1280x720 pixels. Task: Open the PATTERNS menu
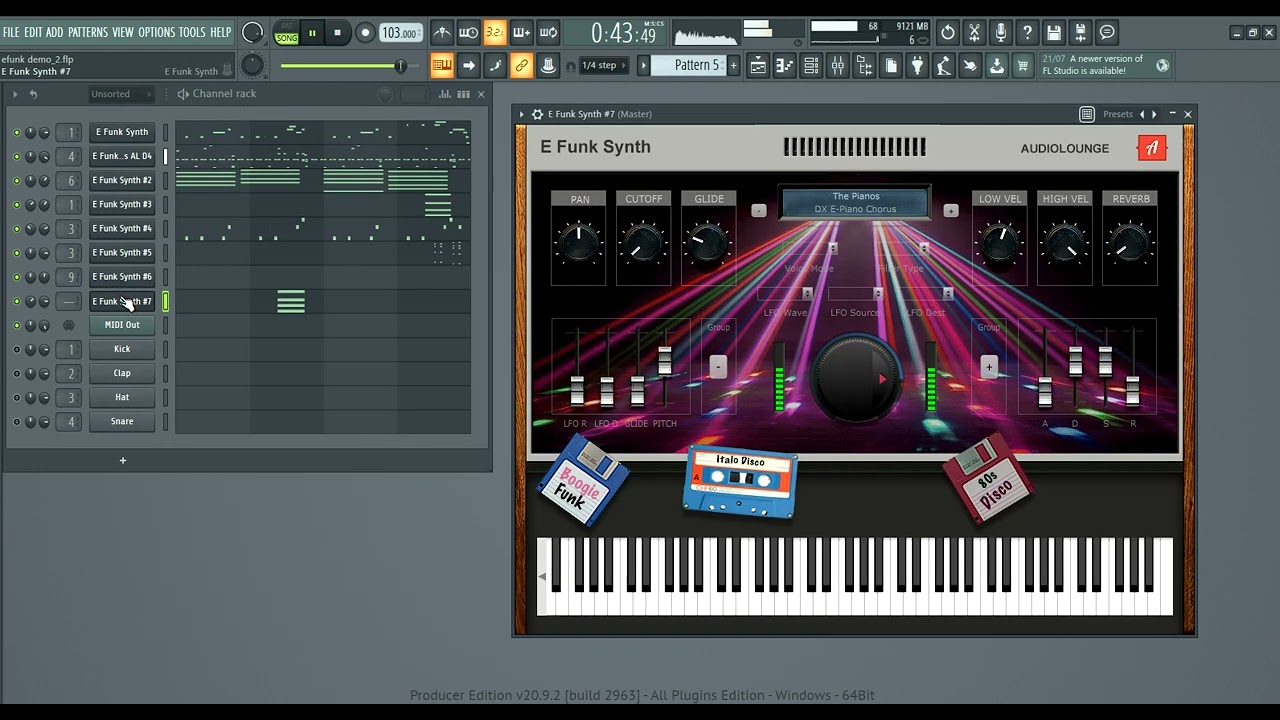point(88,32)
